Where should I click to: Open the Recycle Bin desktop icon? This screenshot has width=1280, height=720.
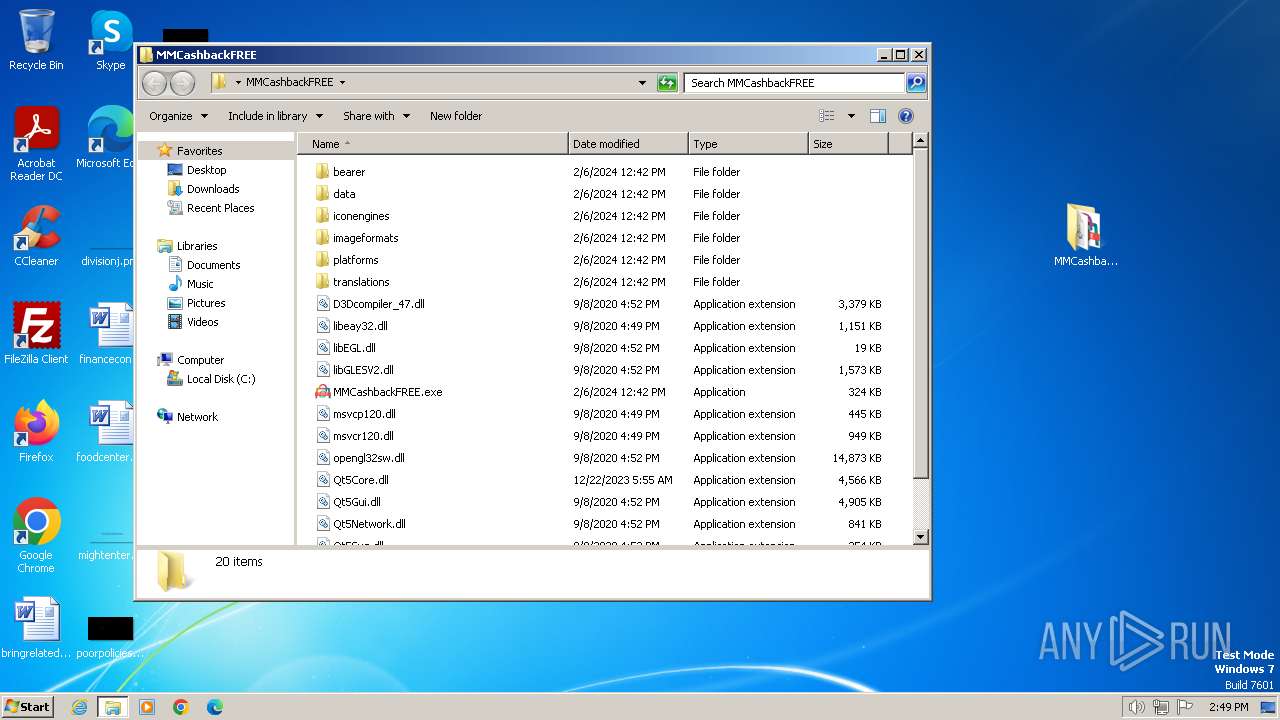pos(36,40)
